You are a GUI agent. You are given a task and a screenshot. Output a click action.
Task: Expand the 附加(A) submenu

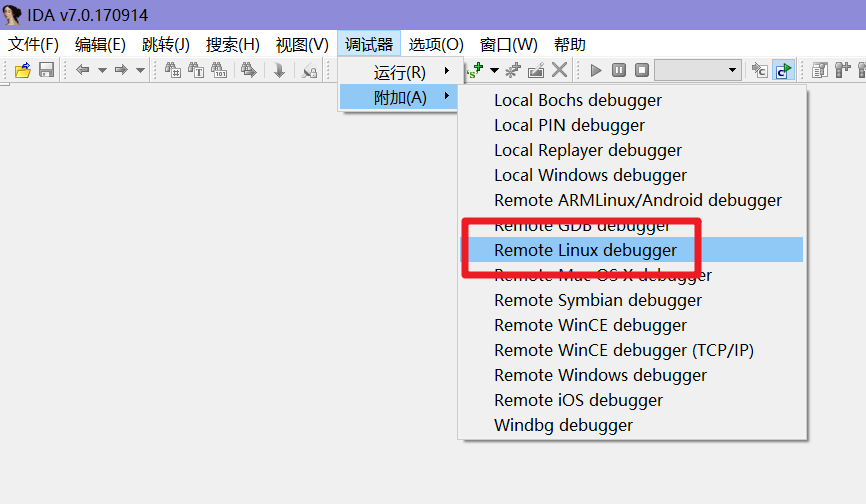(398, 97)
